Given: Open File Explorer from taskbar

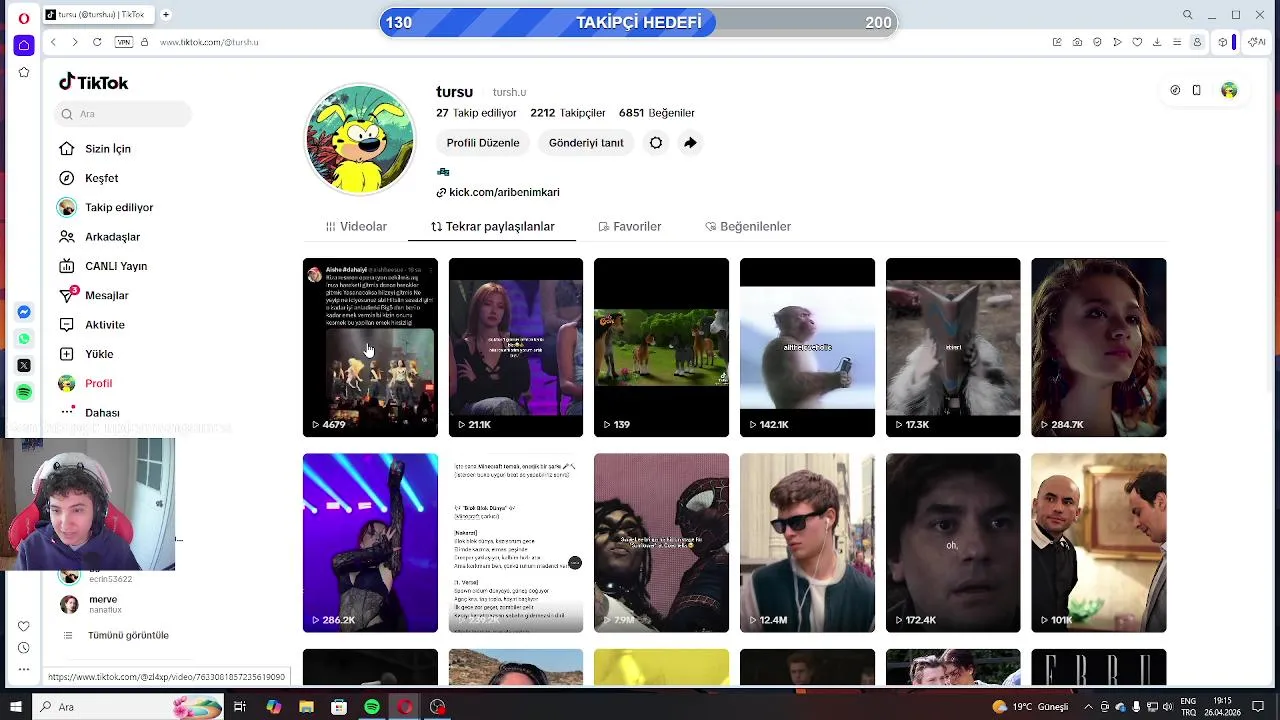Looking at the screenshot, I should point(306,707).
